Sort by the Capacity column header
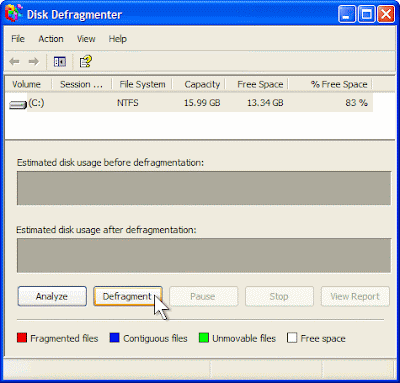400x383 pixels. click(x=199, y=84)
